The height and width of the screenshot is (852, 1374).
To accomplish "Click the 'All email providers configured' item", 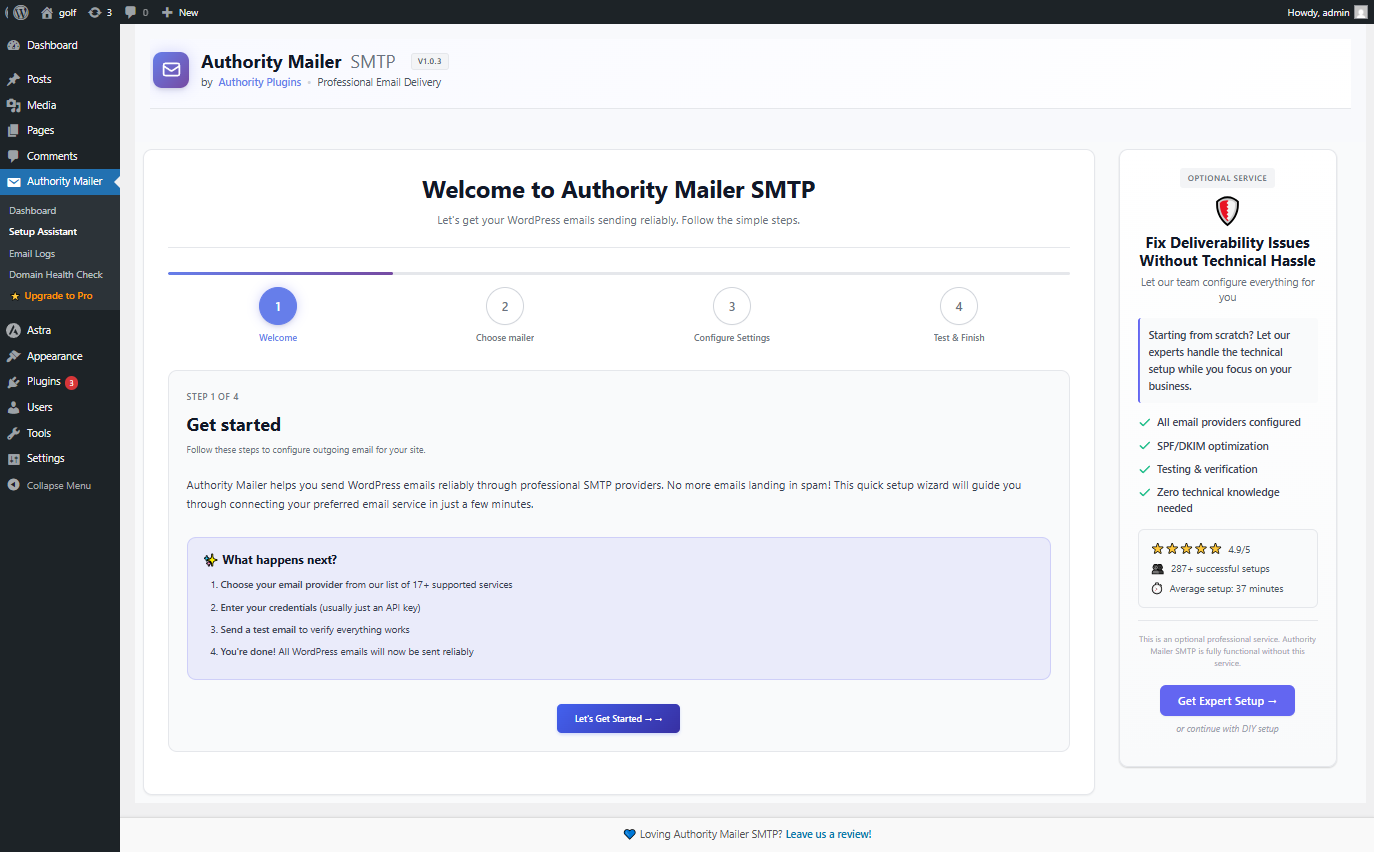I will pyautogui.click(x=1229, y=422).
